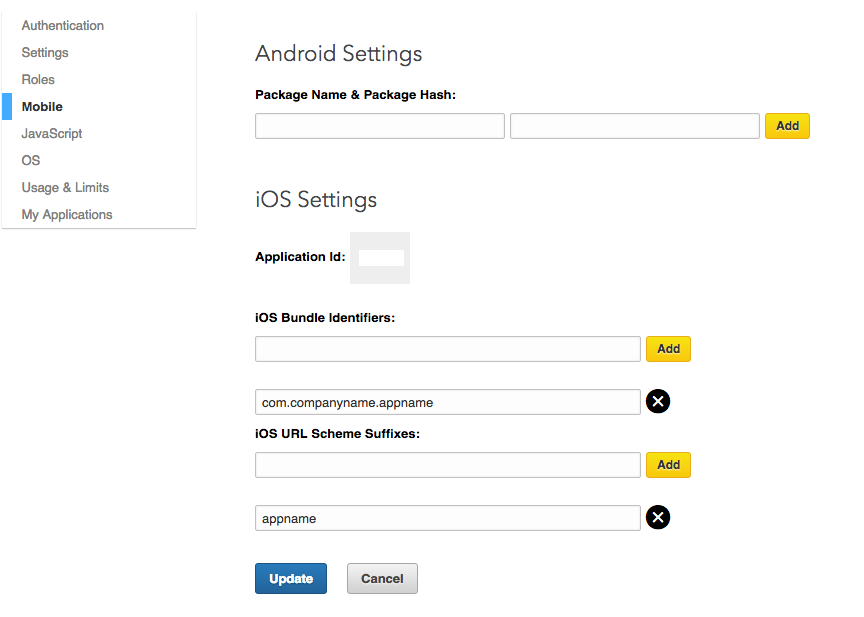Viewport: 864px width, 617px height.
Task: Add a new iOS URL scheme suffix
Action: pos(668,465)
